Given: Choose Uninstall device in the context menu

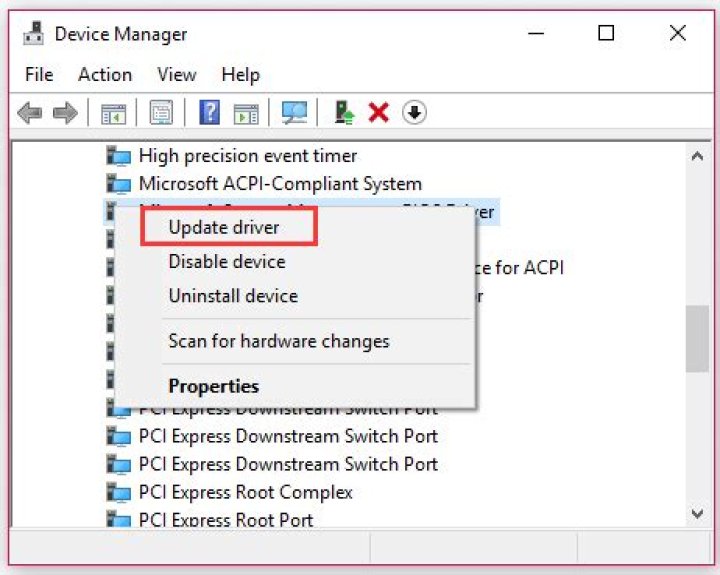Looking at the screenshot, I should (233, 296).
